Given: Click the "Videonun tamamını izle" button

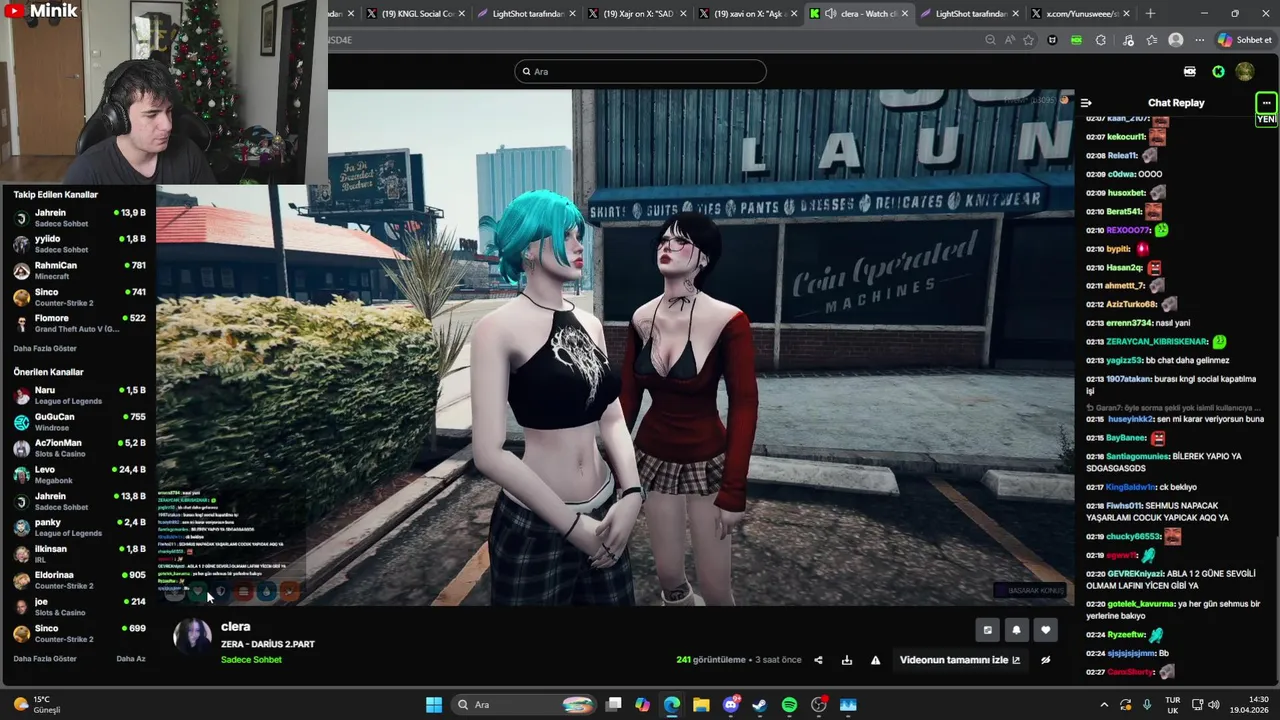Looking at the screenshot, I should 960,660.
